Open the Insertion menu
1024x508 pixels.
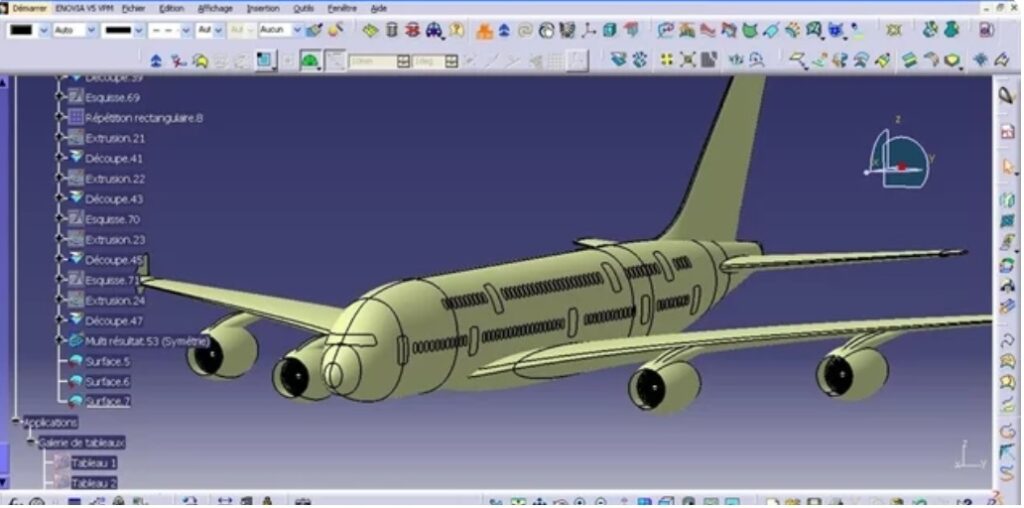click(262, 7)
